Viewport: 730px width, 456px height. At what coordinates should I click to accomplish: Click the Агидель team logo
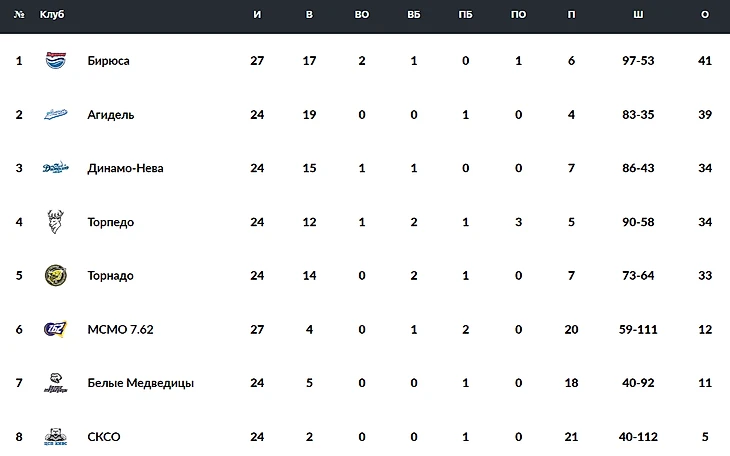[55, 115]
